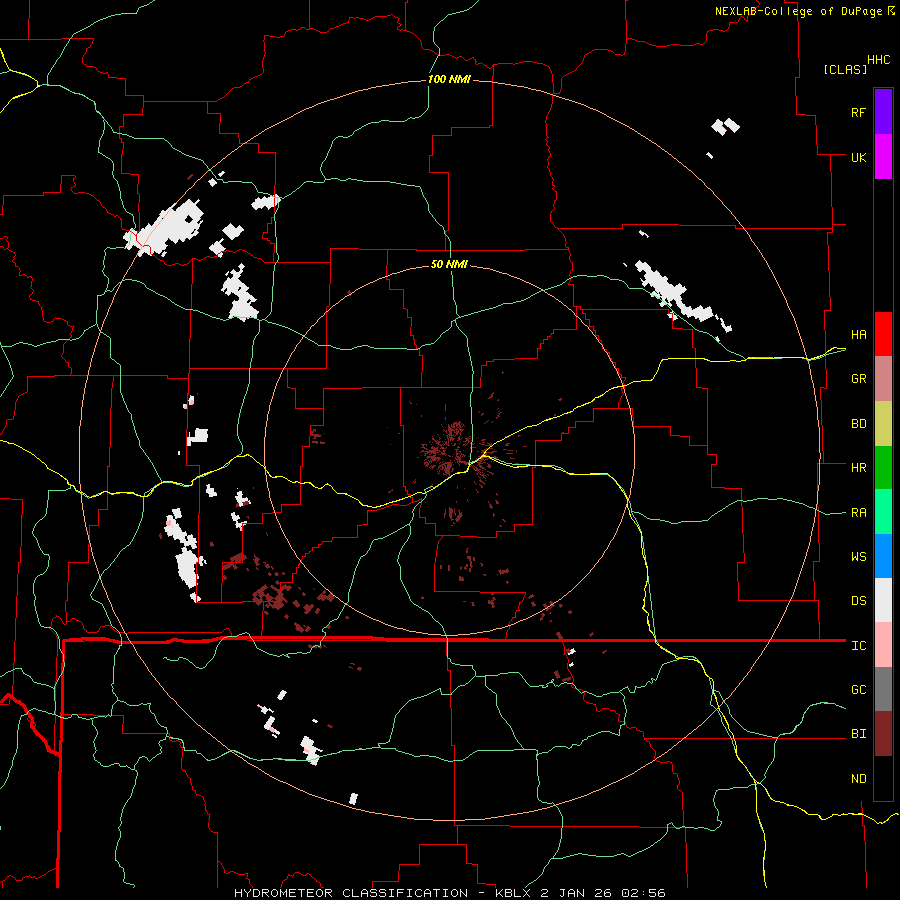Viewport: 900px width, 900px height.
Task: Click the 50 NMI range ring label
Action: 449,264
